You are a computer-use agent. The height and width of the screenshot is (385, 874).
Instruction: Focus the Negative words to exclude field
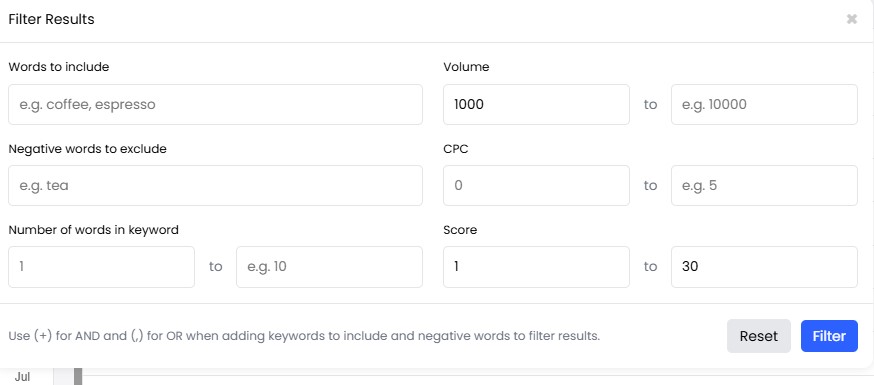coord(215,185)
